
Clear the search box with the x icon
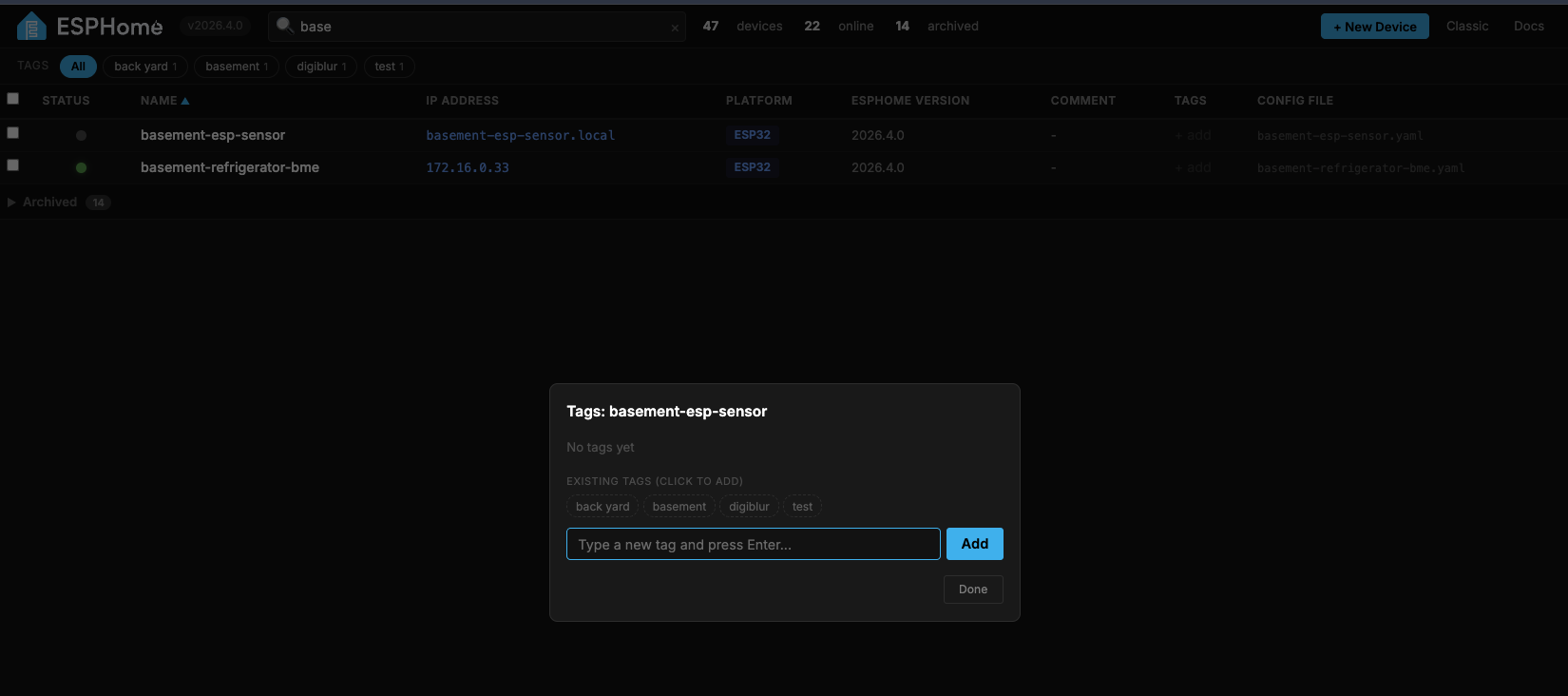tap(675, 28)
